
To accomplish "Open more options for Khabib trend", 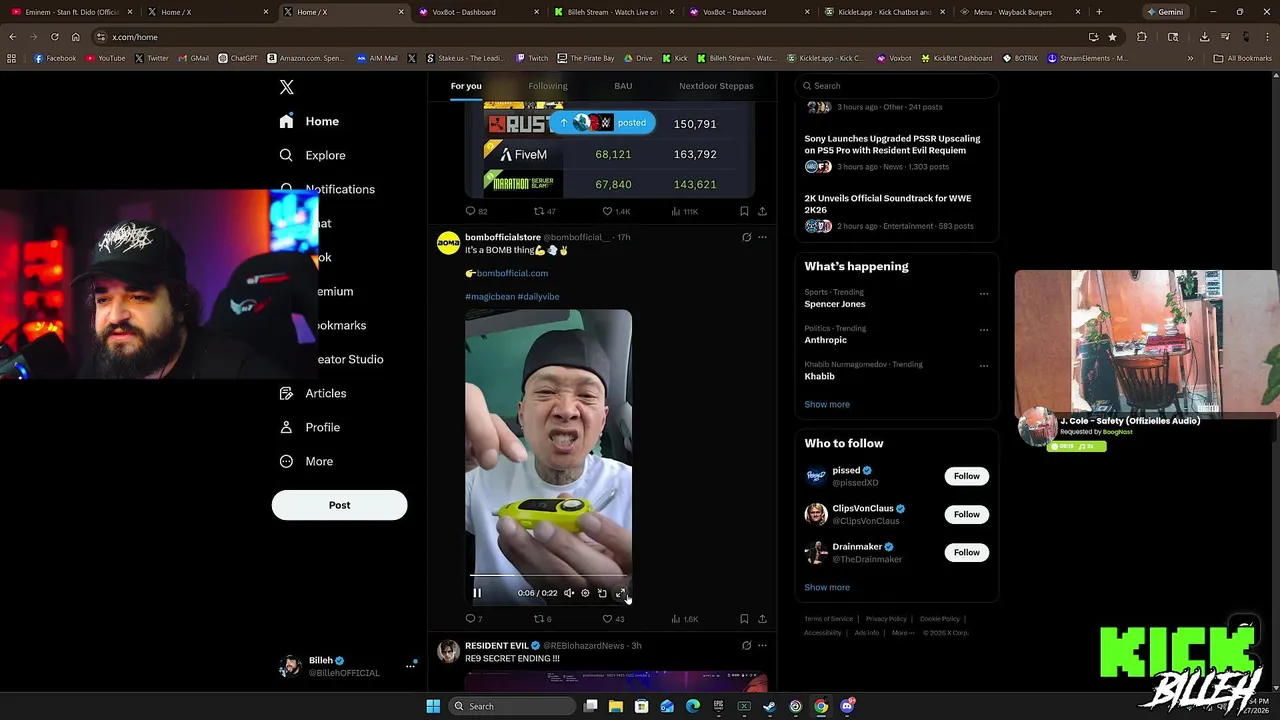I will pyautogui.click(x=984, y=366).
